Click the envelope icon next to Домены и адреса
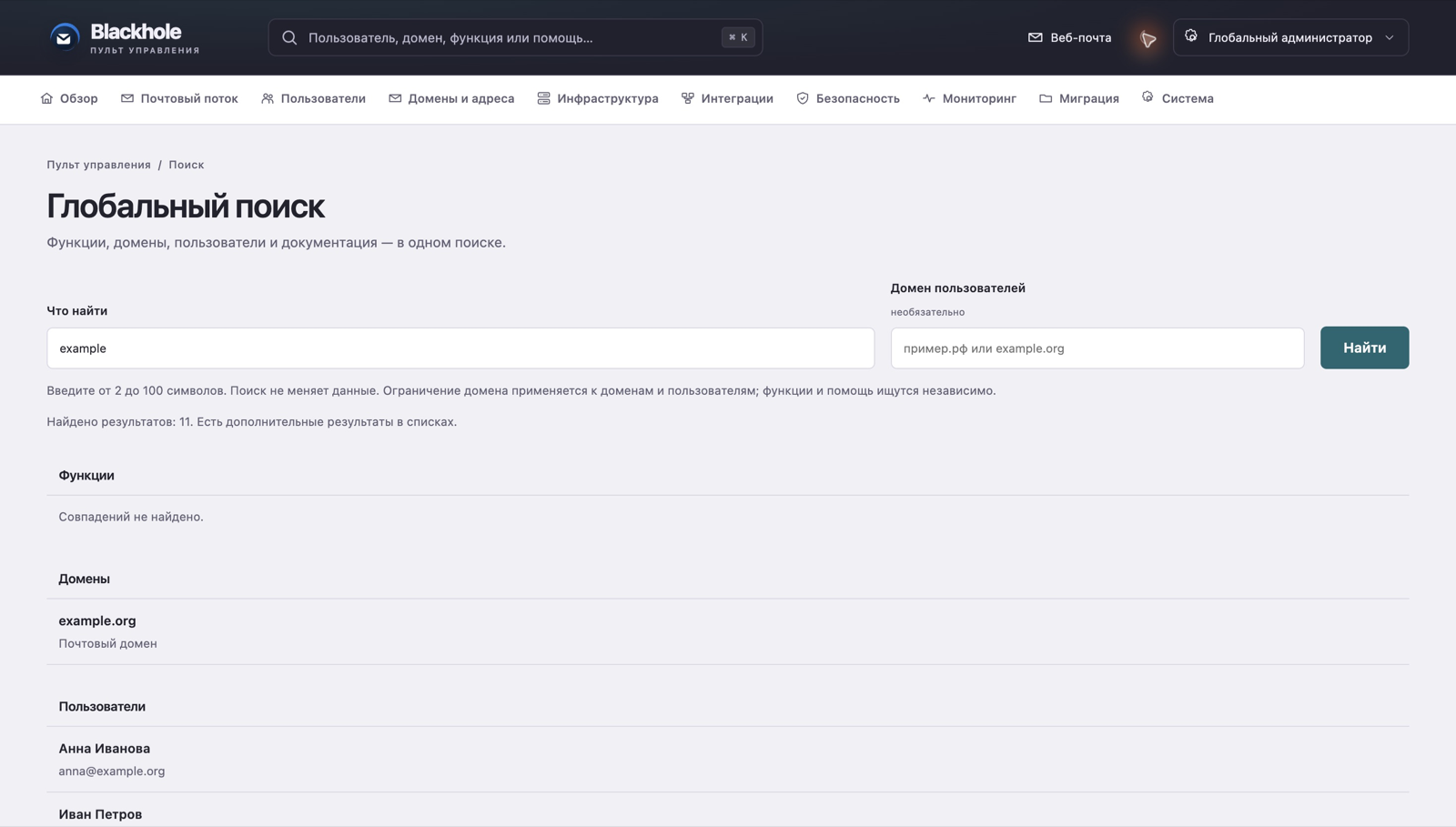 [x=395, y=98]
